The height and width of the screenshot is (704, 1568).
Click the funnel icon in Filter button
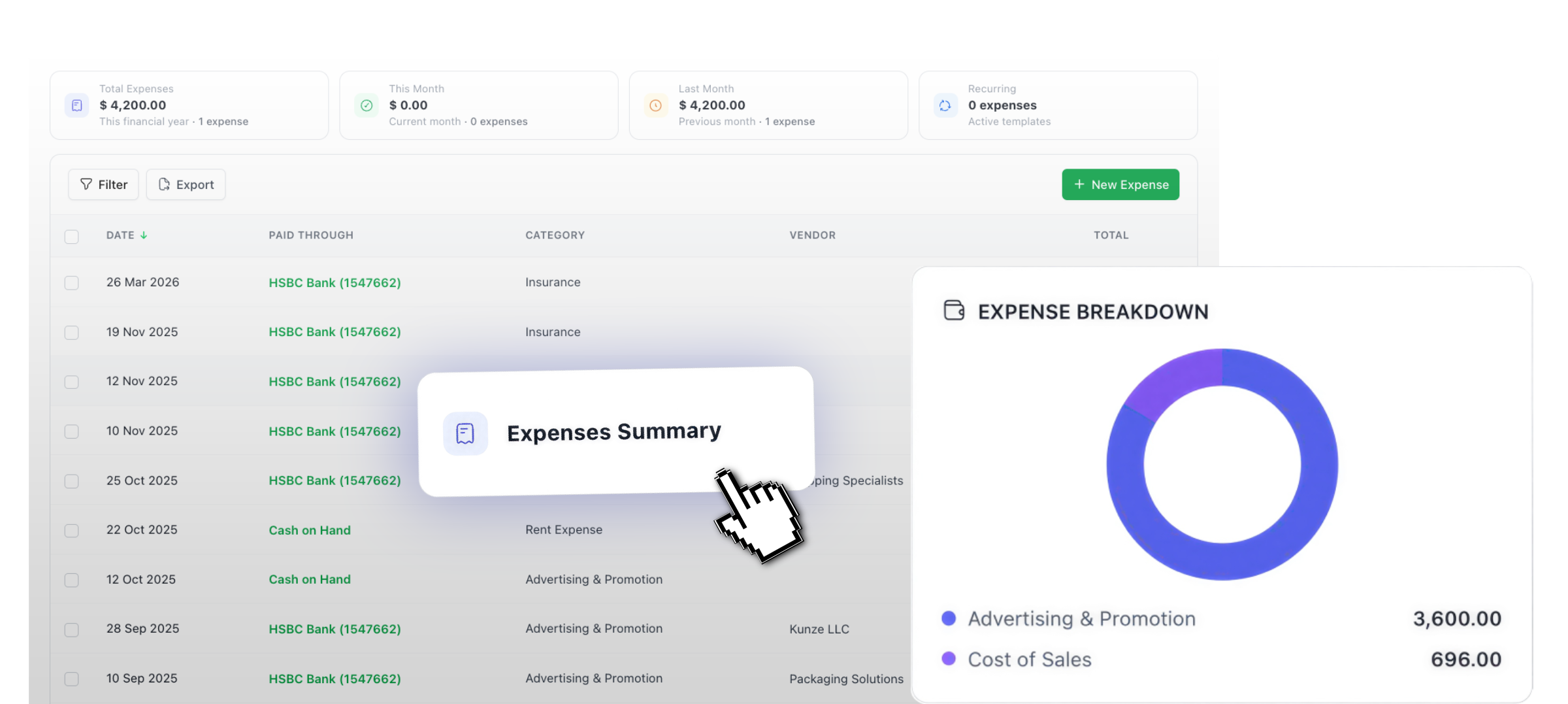coord(86,184)
